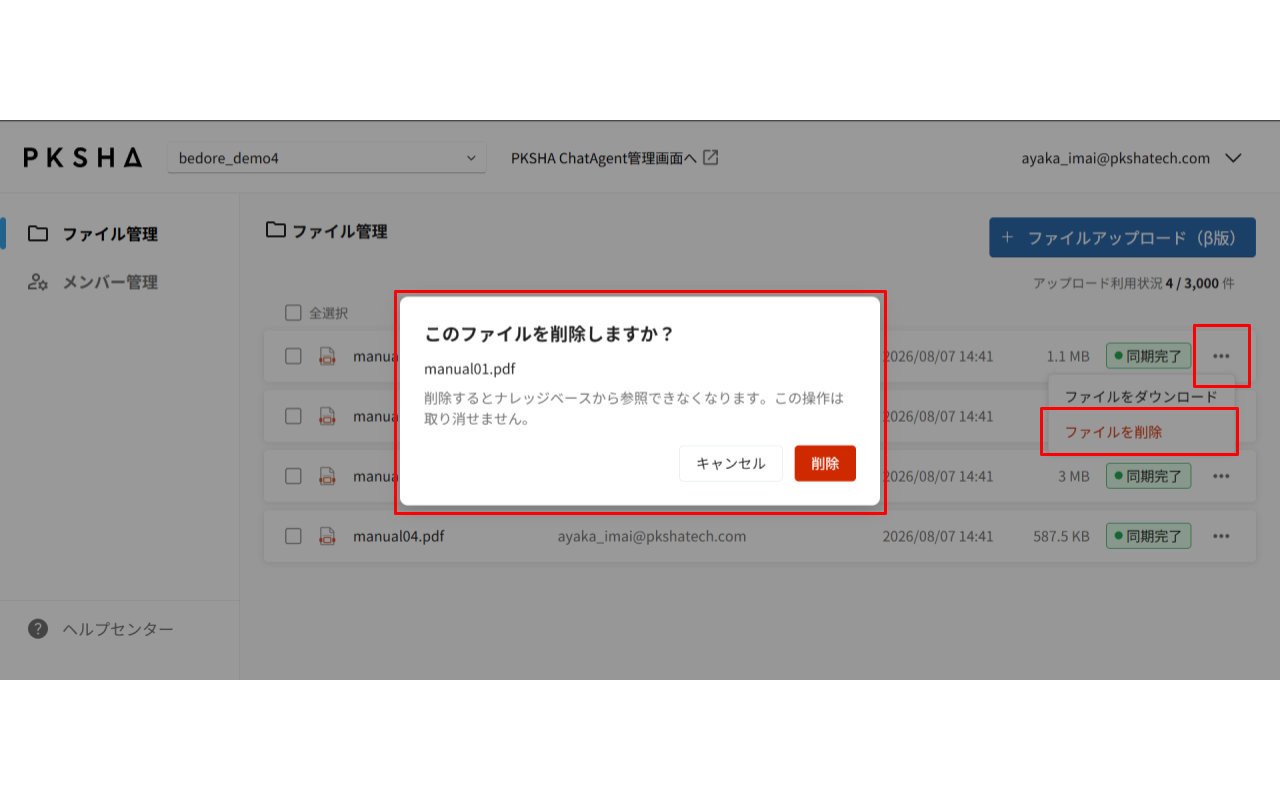Viewport: 1280px width, 800px height.
Task: Click the folder icon in the ファイル管理 page heading
Action: [x=275, y=230]
